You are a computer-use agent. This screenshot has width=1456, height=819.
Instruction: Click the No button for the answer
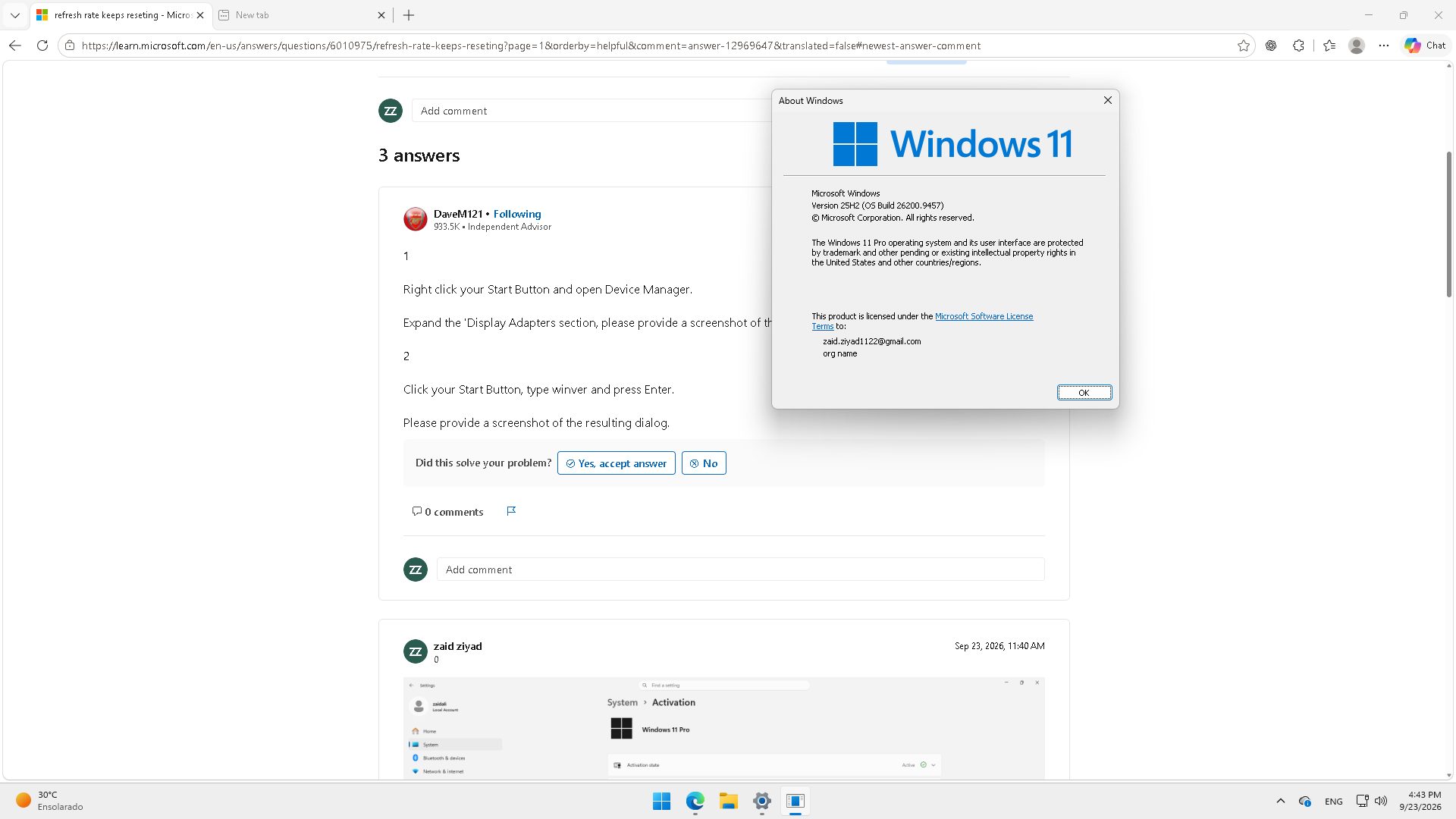704,463
